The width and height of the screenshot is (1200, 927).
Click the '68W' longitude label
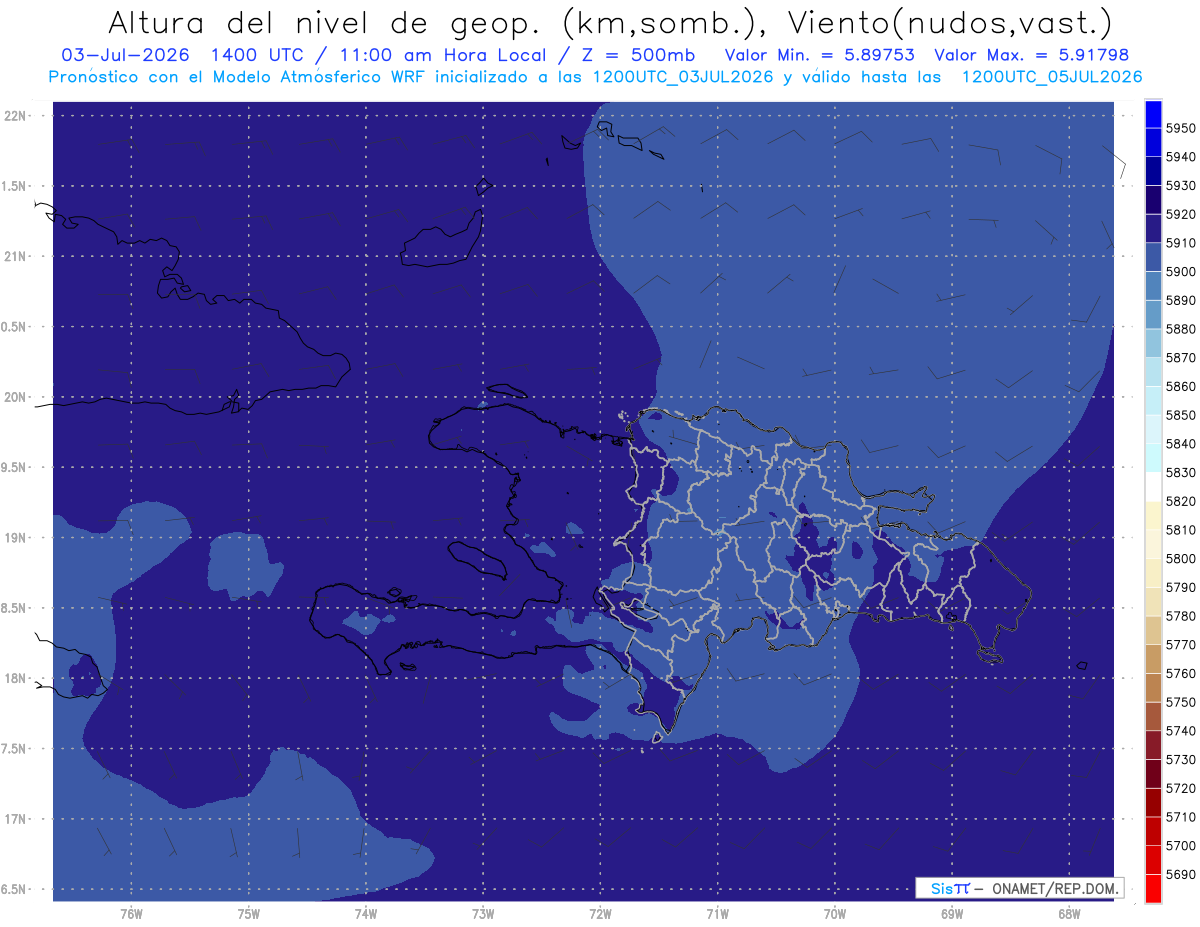coord(1069,913)
